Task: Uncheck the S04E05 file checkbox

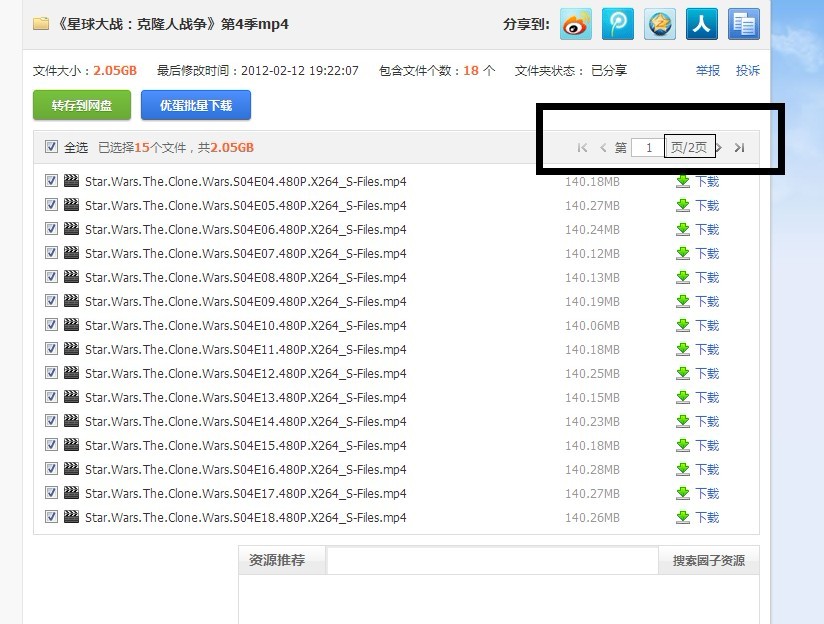Action: tap(51, 205)
